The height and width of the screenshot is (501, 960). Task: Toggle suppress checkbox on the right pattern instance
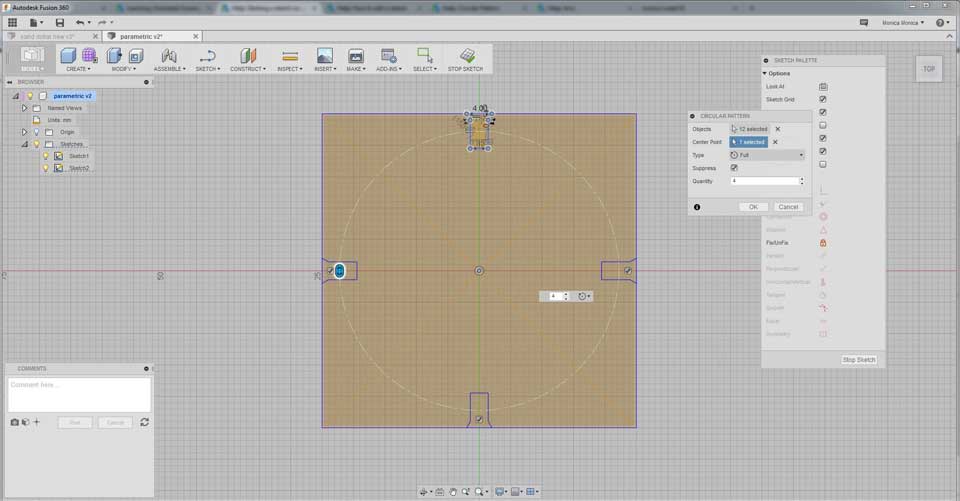628,271
